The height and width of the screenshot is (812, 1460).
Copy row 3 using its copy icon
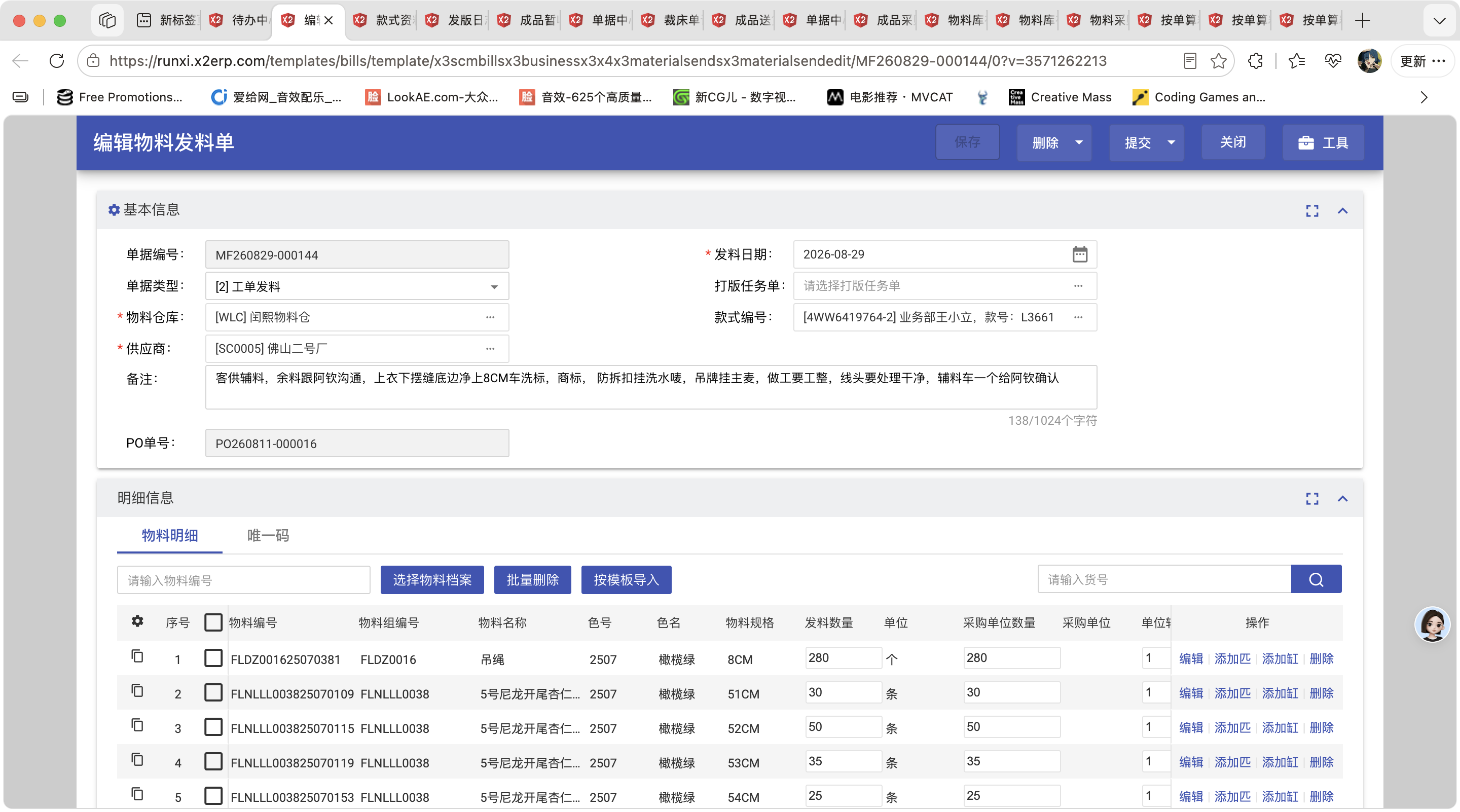(137, 726)
